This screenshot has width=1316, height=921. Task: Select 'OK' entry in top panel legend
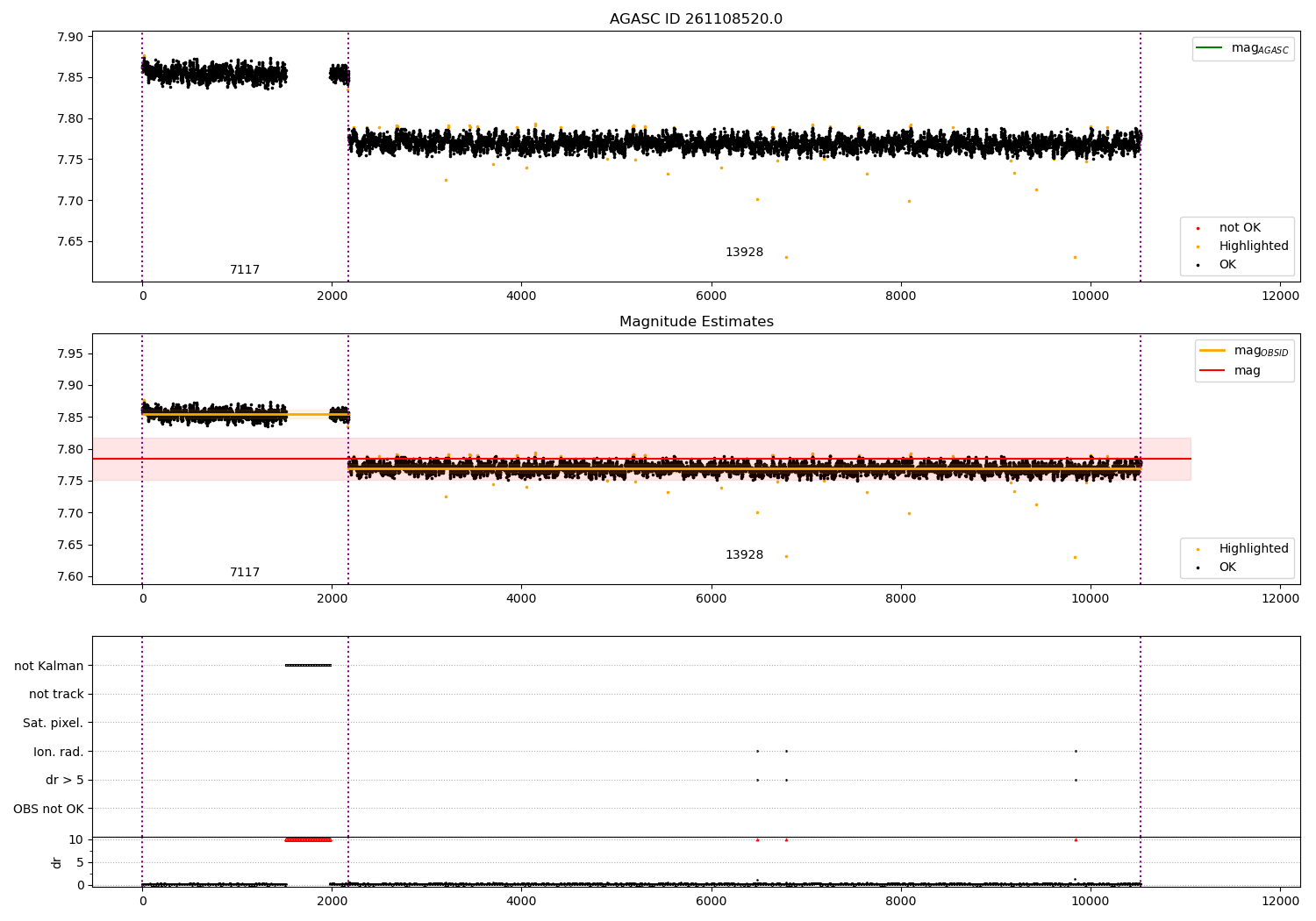pyautogui.click(x=1227, y=265)
